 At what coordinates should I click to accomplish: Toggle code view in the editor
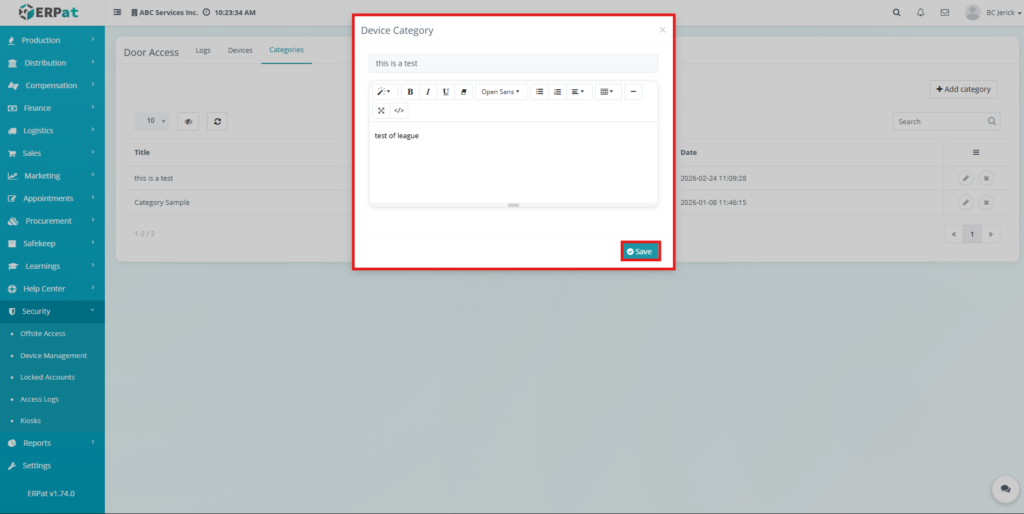click(399, 111)
